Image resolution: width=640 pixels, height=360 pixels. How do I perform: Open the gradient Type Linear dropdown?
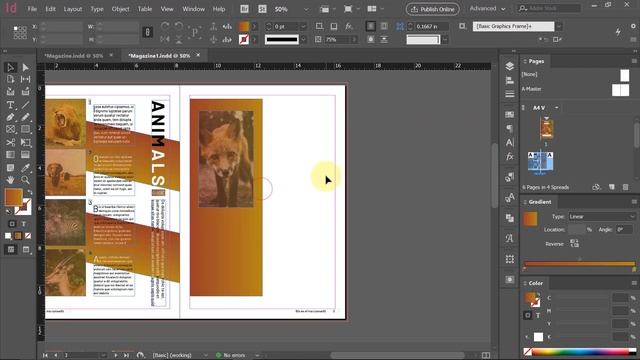click(x=602, y=217)
